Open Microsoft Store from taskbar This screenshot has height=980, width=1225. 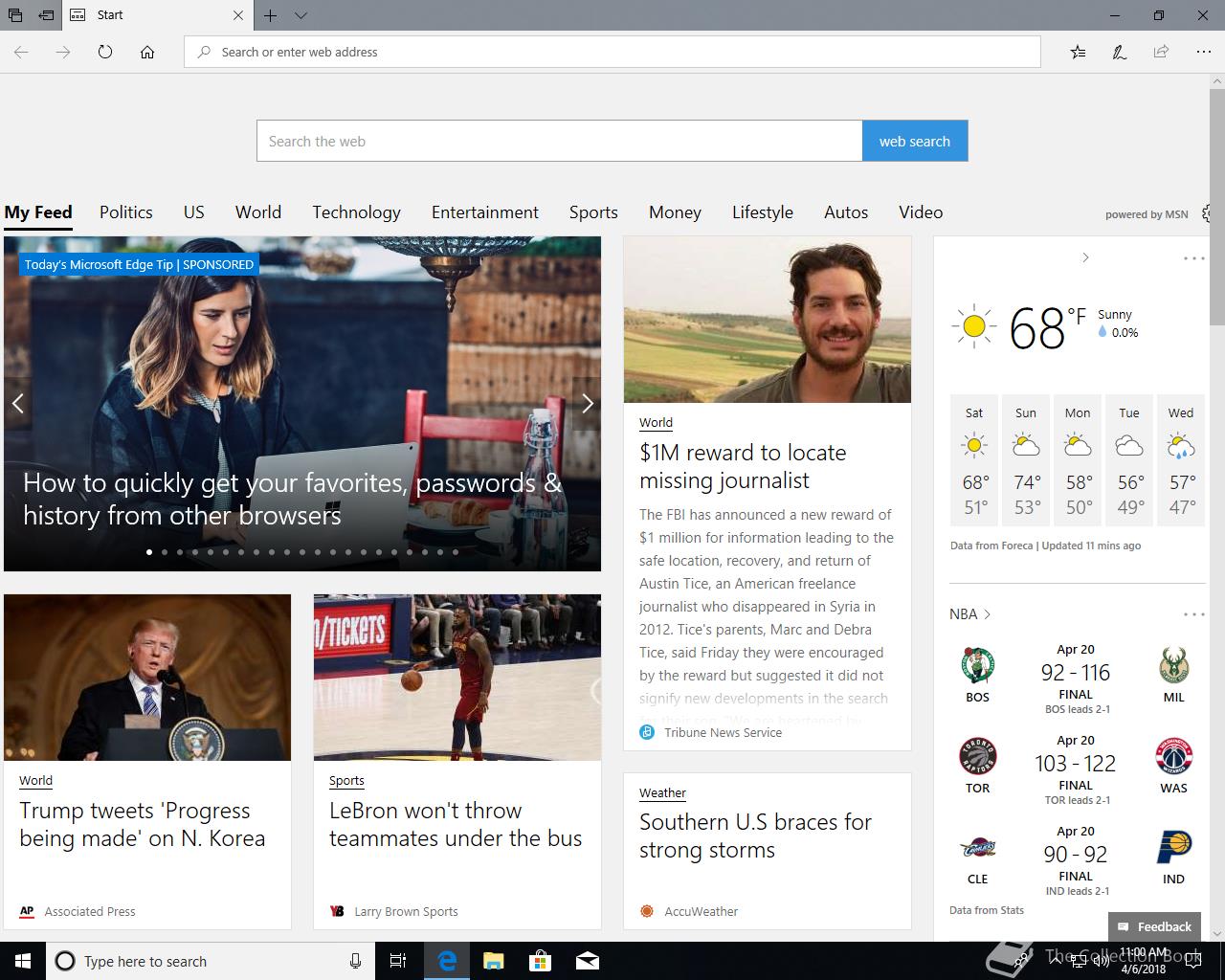541,961
